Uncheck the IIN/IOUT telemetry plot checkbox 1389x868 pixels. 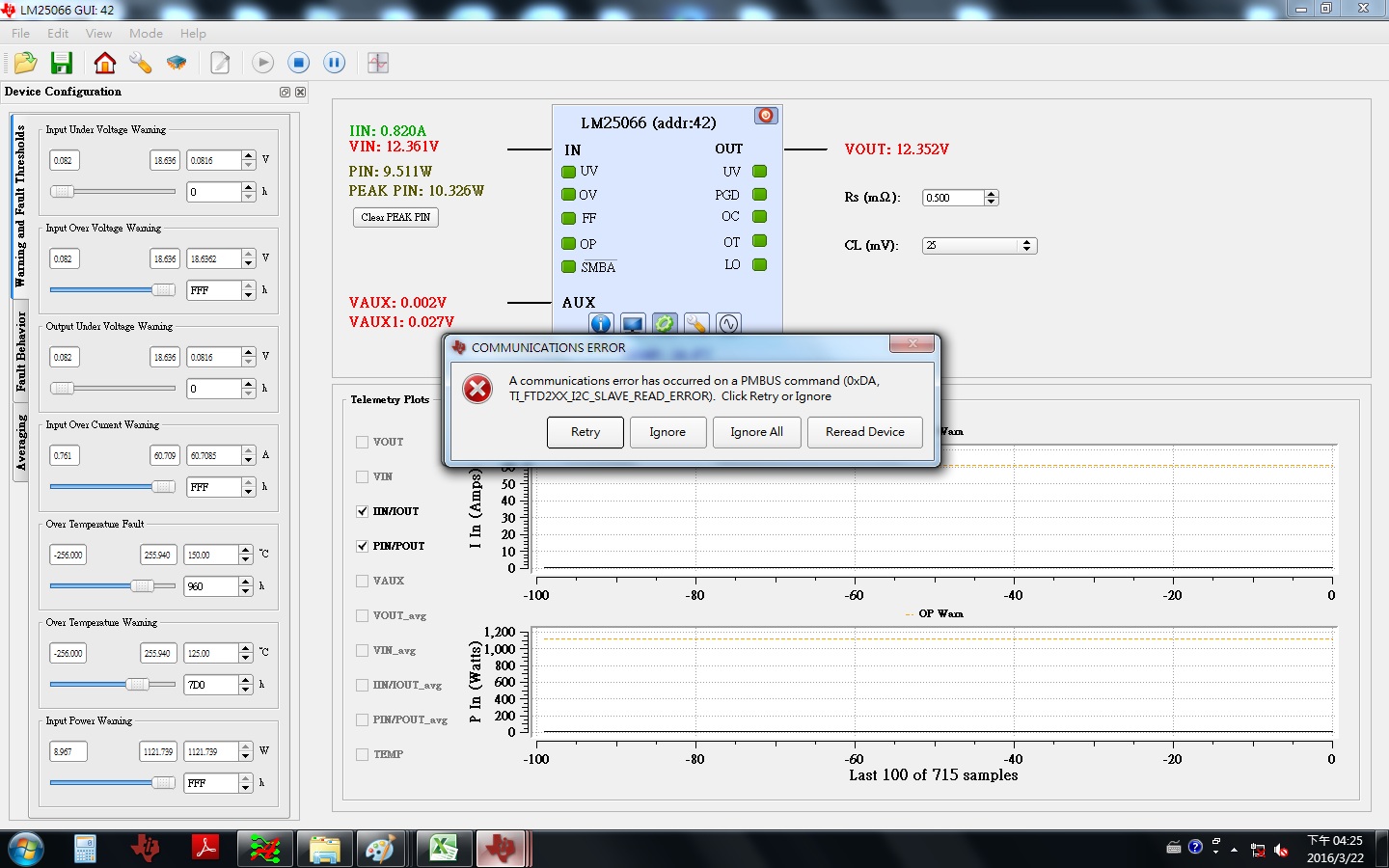[363, 511]
